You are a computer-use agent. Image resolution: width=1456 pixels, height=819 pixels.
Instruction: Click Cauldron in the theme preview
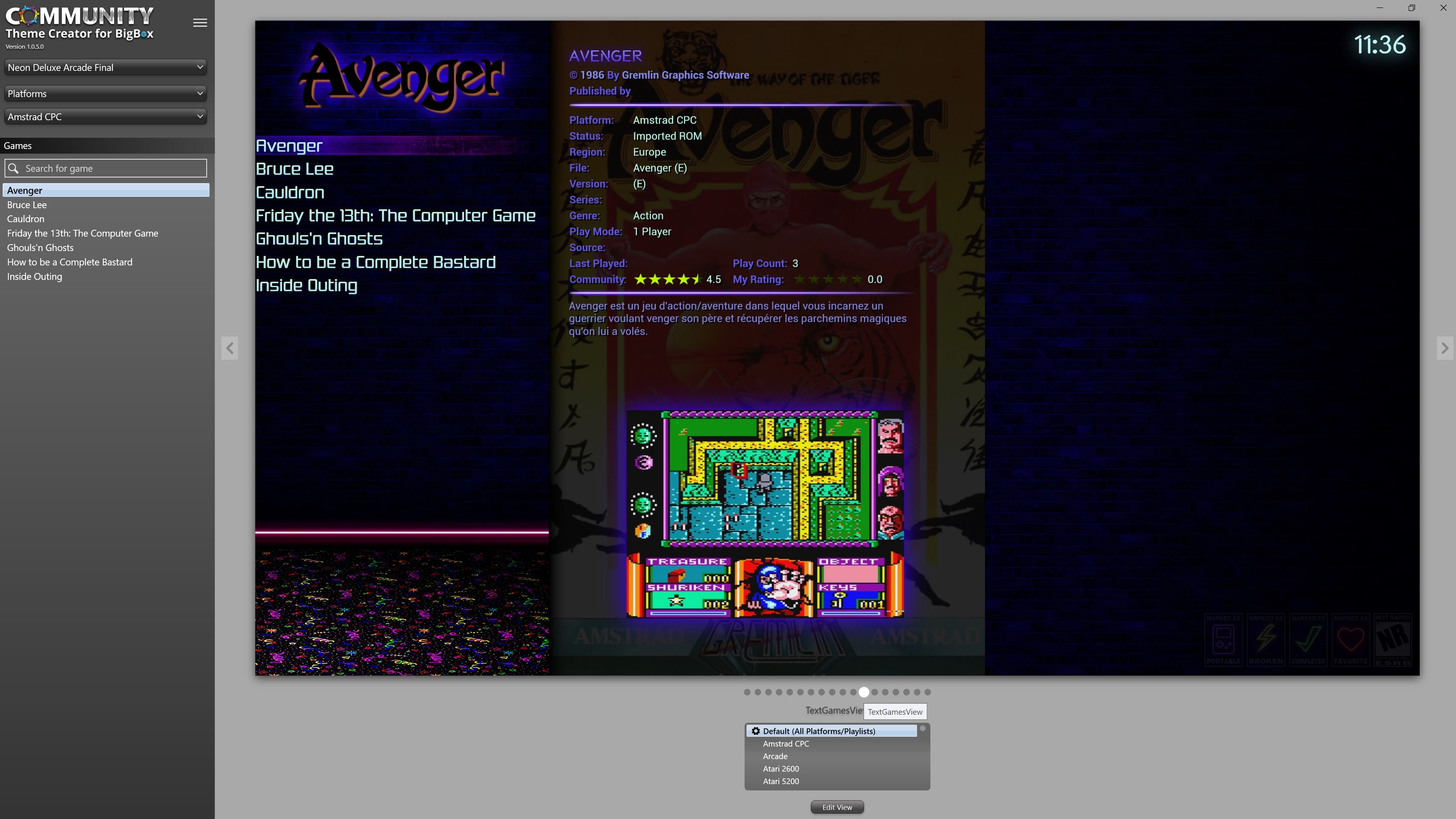[290, 192]
